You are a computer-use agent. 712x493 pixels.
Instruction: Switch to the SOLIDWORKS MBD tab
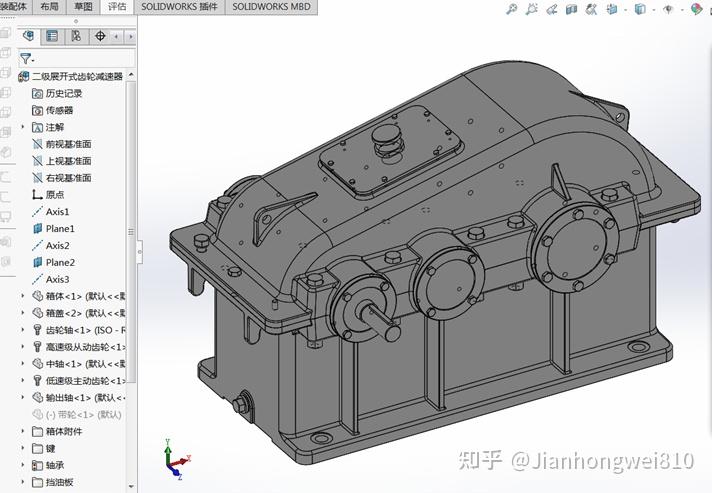pyautogui.click(x=272, y=6)
